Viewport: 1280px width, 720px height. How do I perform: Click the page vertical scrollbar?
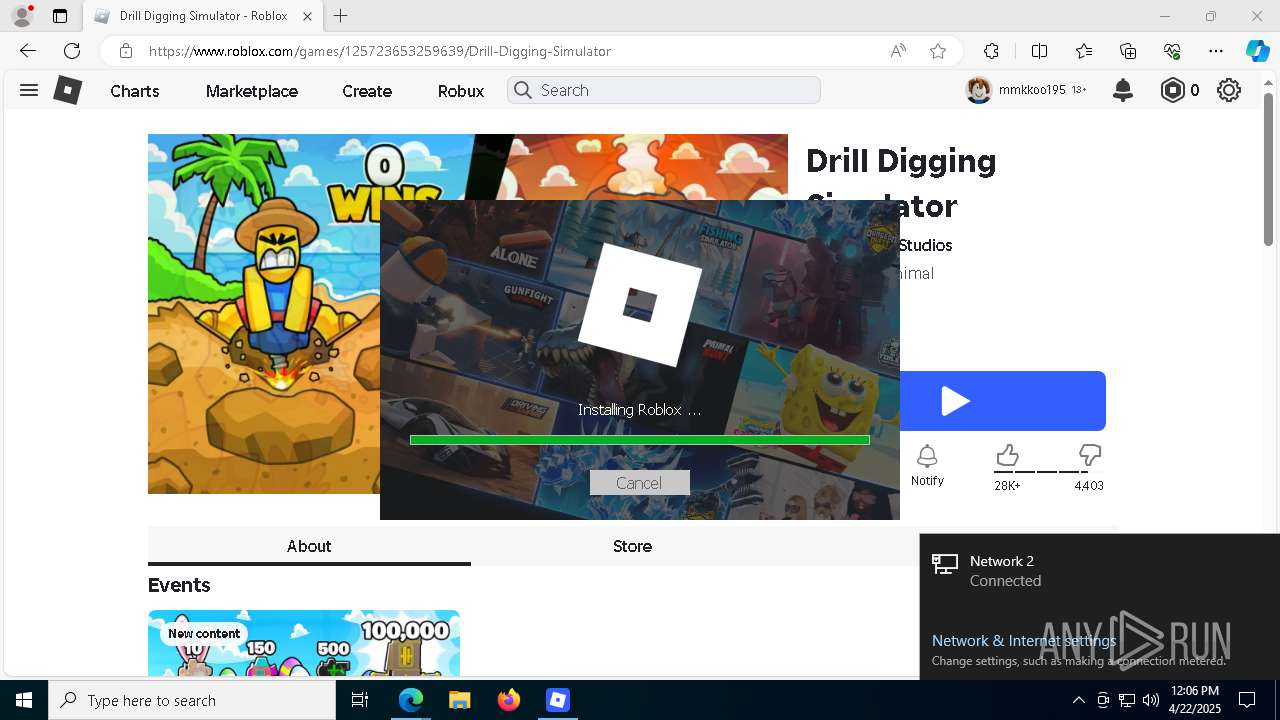pos(1269,170)
